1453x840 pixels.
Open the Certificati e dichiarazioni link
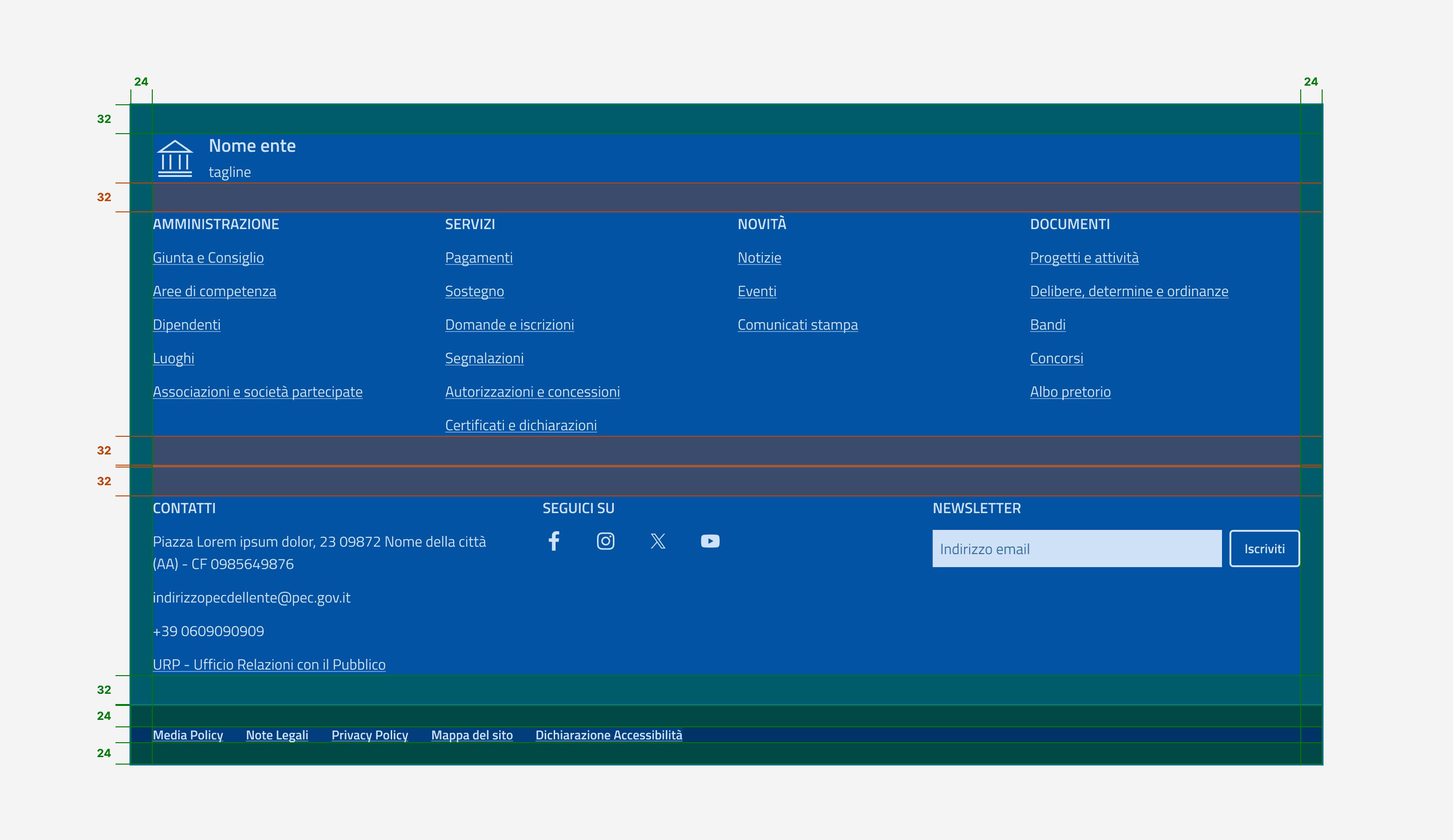(521, 425)
